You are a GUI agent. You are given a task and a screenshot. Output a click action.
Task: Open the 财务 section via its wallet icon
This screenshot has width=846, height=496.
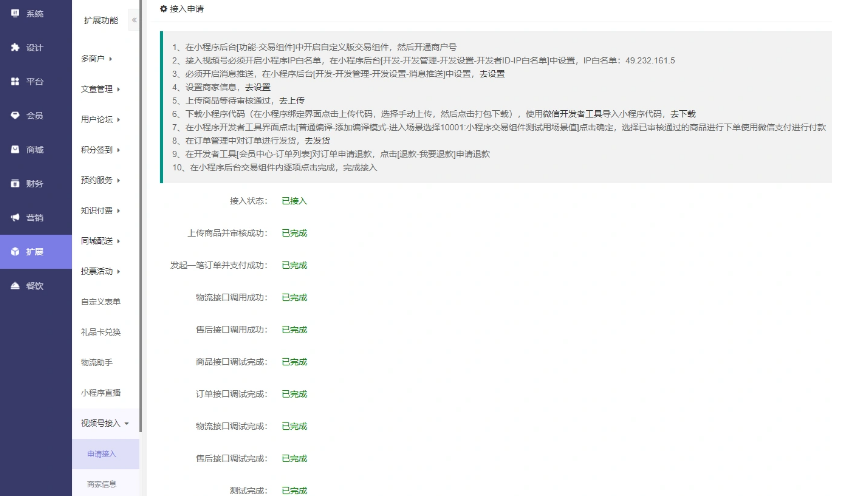tap(15, 184)
